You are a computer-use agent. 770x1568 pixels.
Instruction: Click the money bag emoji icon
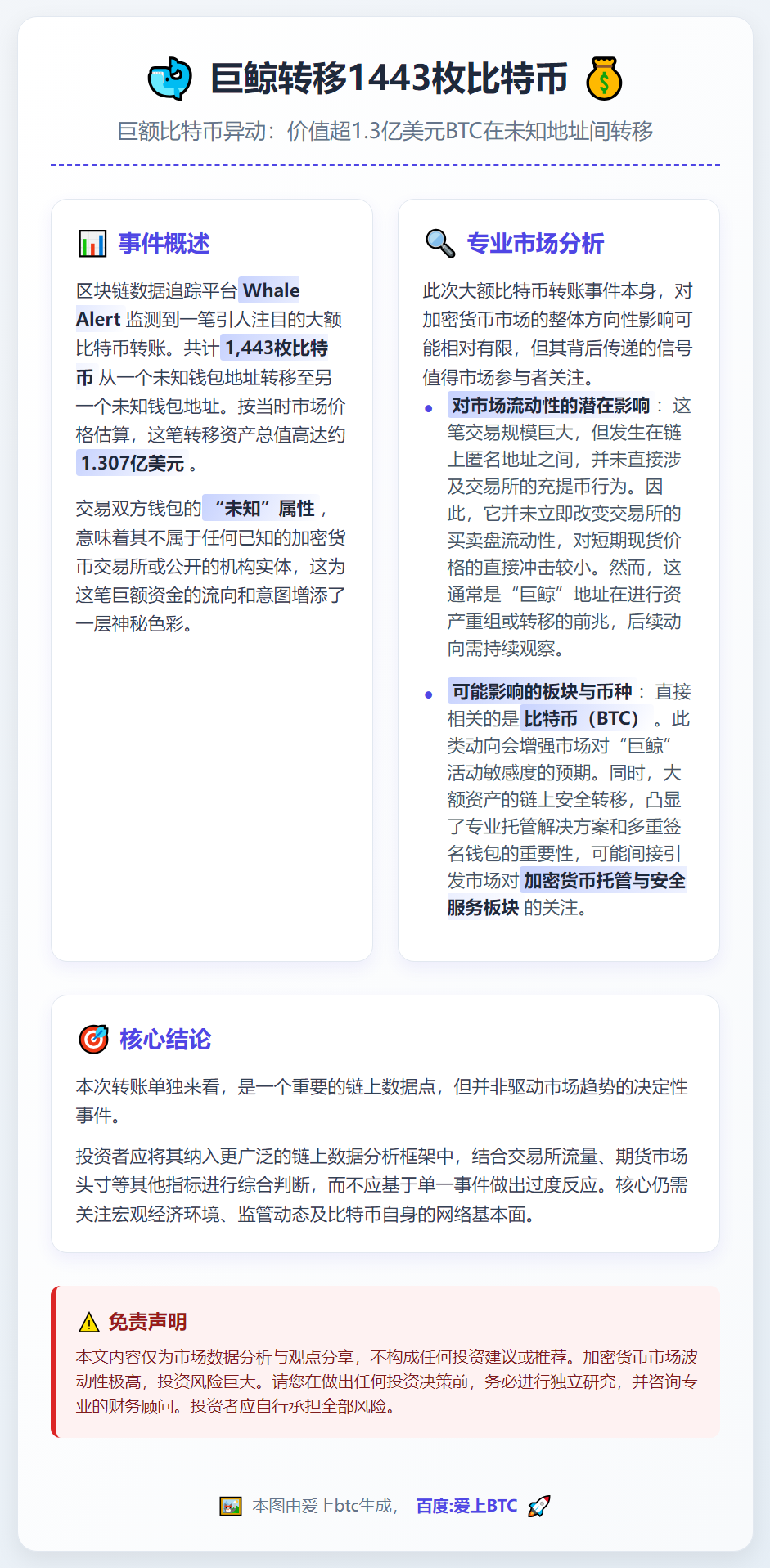[604, 79]
